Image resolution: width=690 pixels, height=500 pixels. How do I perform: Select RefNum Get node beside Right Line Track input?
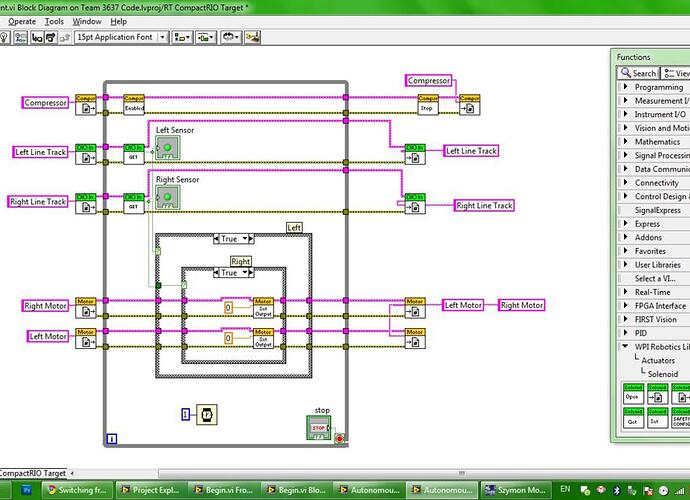click(x=85, y=203)
